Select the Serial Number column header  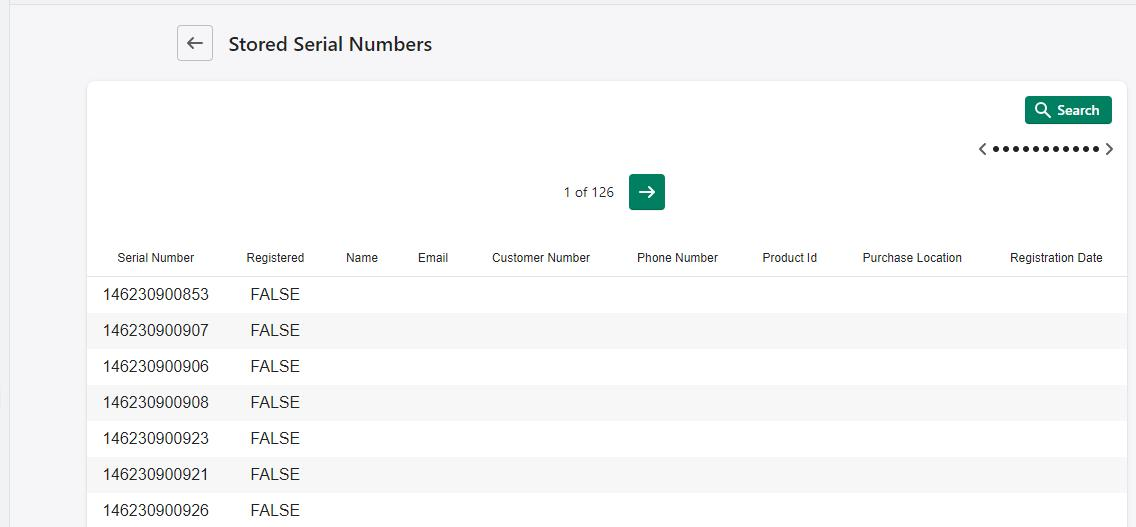(x=156, y=258)
